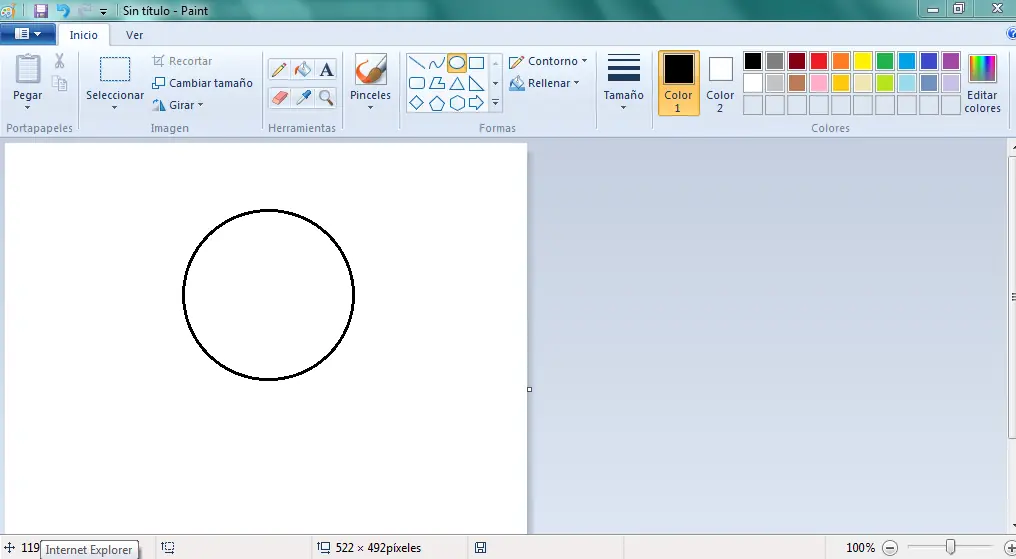This screenshot has width=1016, height=559.
Task: Click the Paint help question mark icon
Action: (1011, 34)
